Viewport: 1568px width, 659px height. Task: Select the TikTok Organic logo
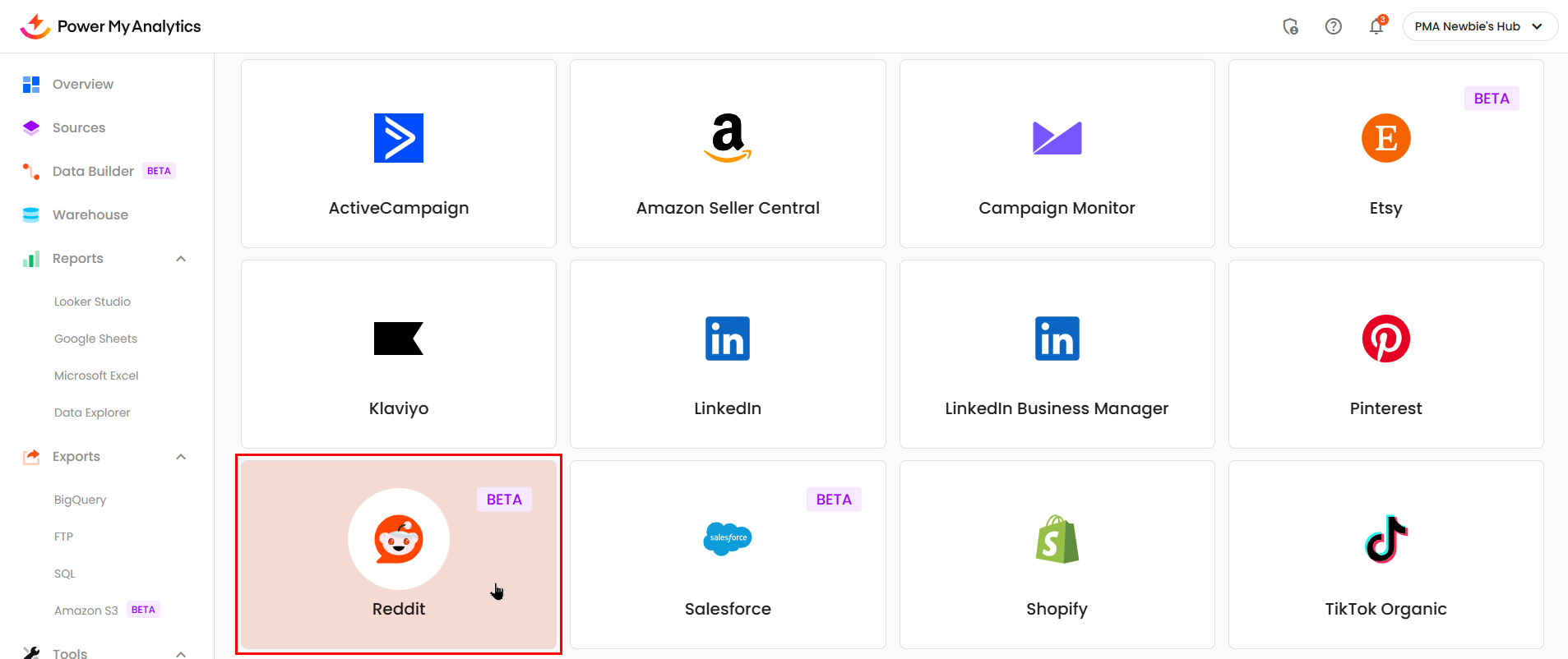pyautogui.click(x=1385, y=539)
